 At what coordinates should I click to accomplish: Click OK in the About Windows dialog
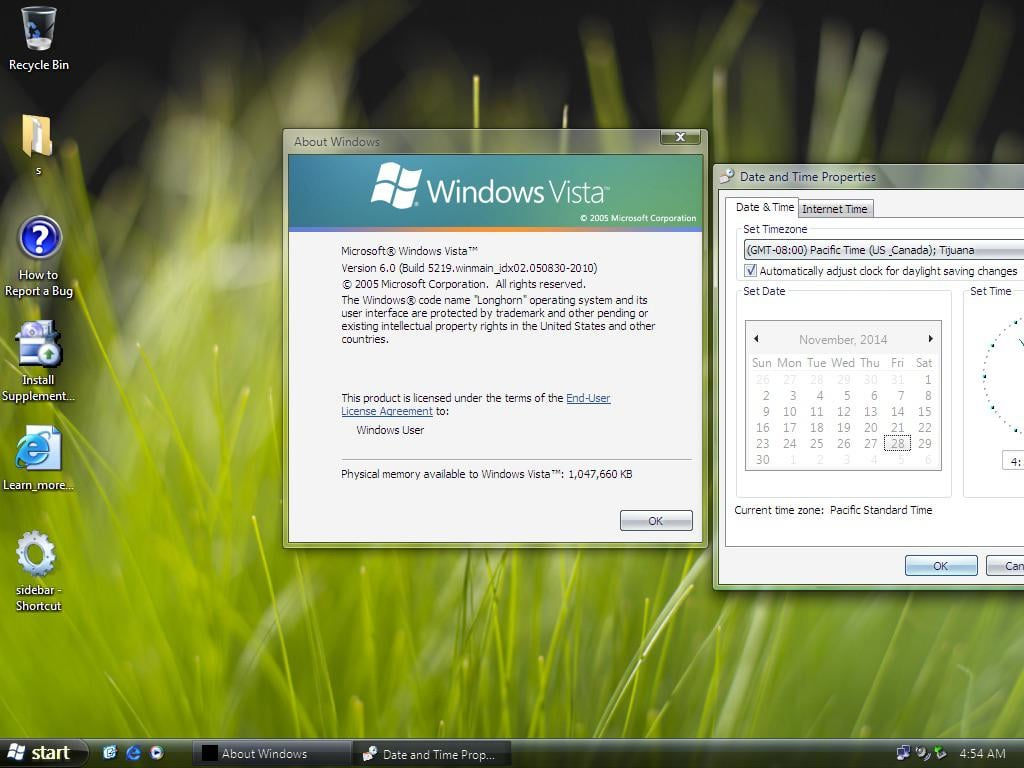coord(656,520)
